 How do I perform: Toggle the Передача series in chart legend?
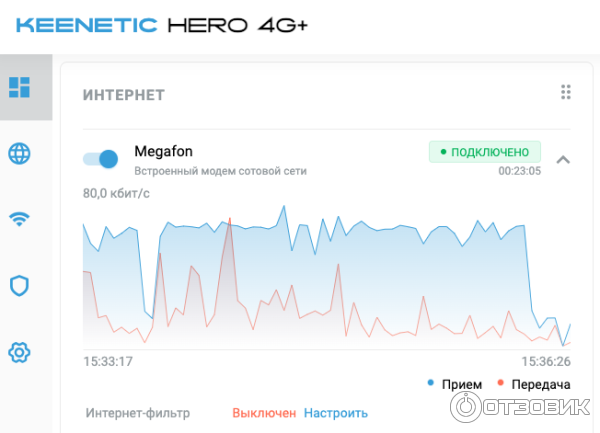pyautogui.click(x=533, y=384)
